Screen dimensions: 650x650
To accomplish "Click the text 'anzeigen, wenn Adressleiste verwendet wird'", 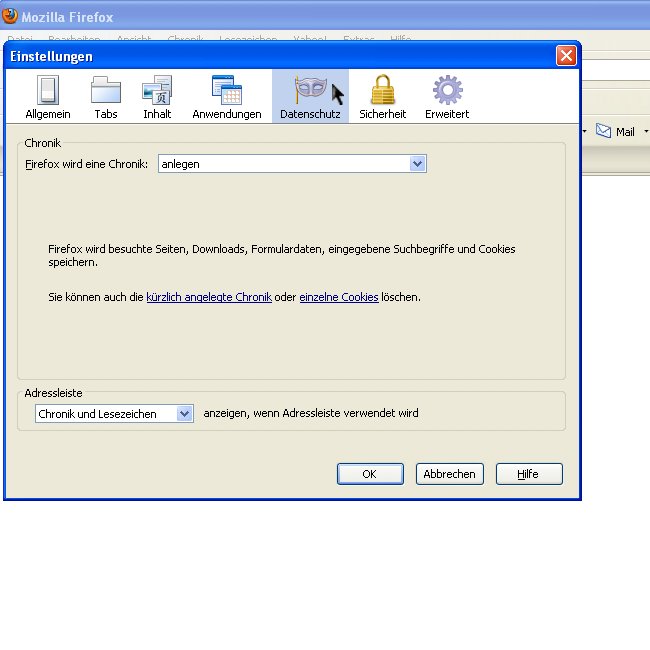I will coord(311,413).
